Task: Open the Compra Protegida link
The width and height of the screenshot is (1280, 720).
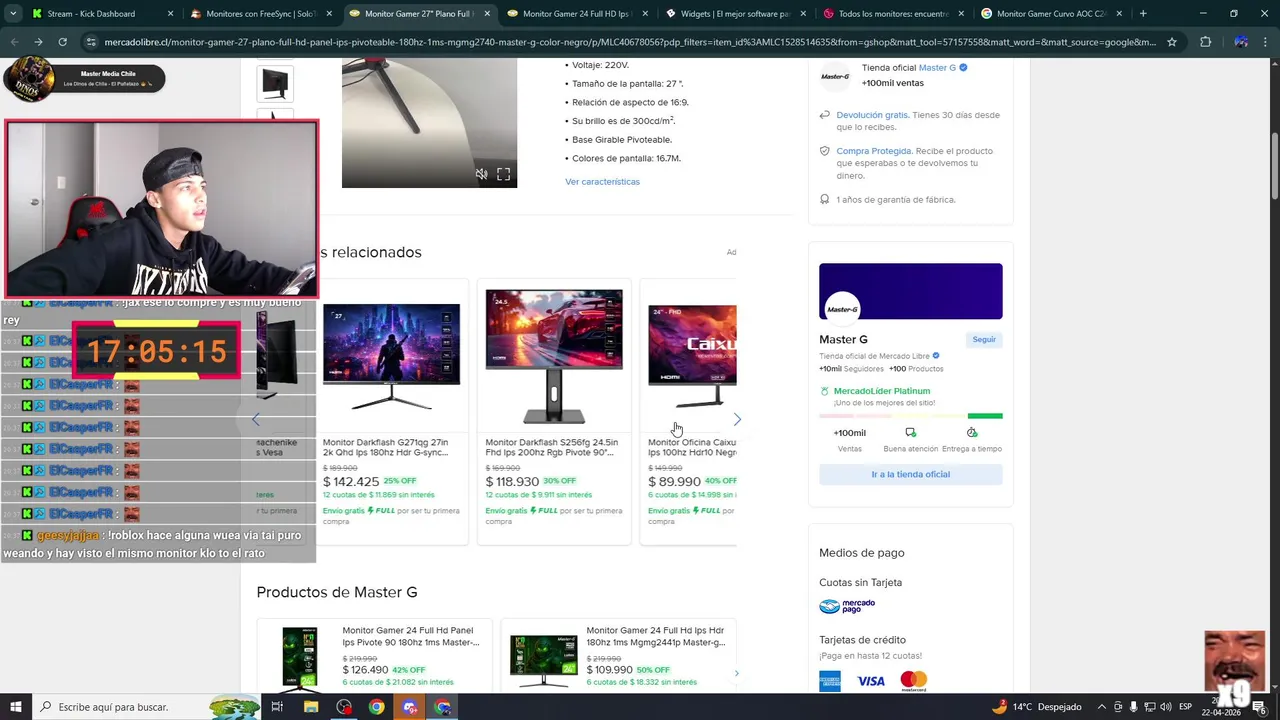Action: (x=873, y=151)
